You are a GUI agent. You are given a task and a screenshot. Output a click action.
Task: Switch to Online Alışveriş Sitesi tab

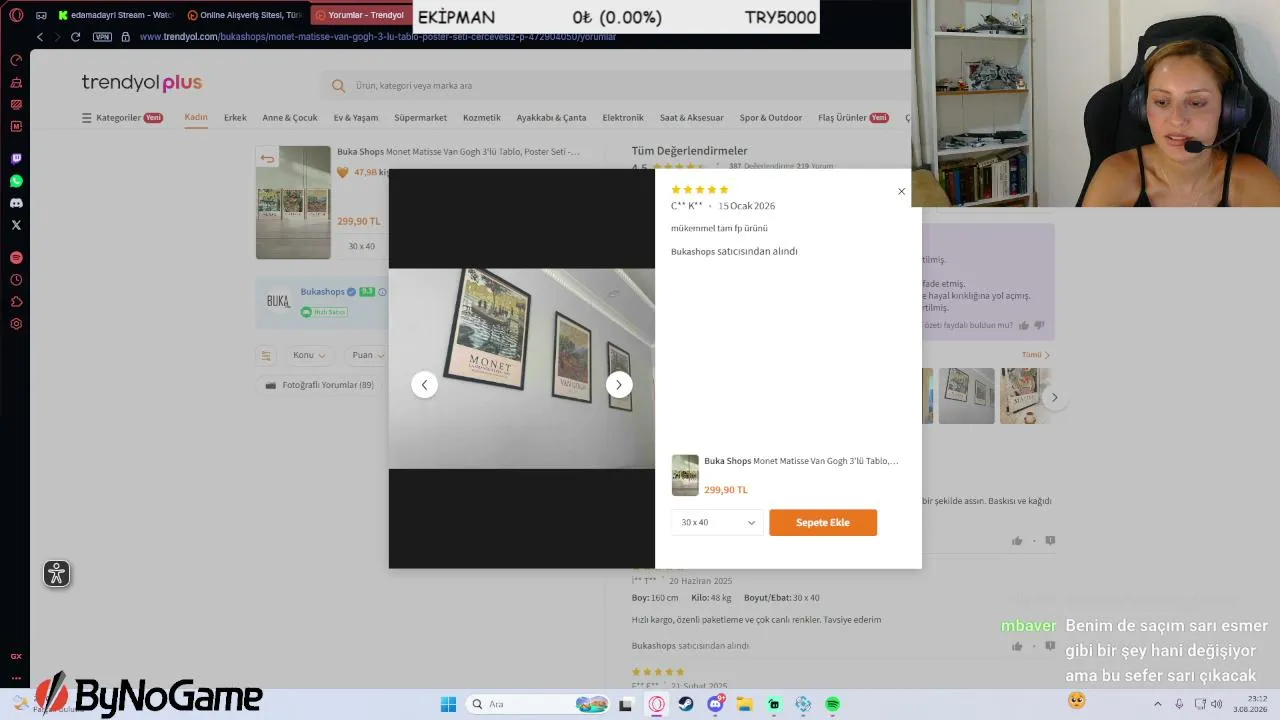[x=245, y=15]
